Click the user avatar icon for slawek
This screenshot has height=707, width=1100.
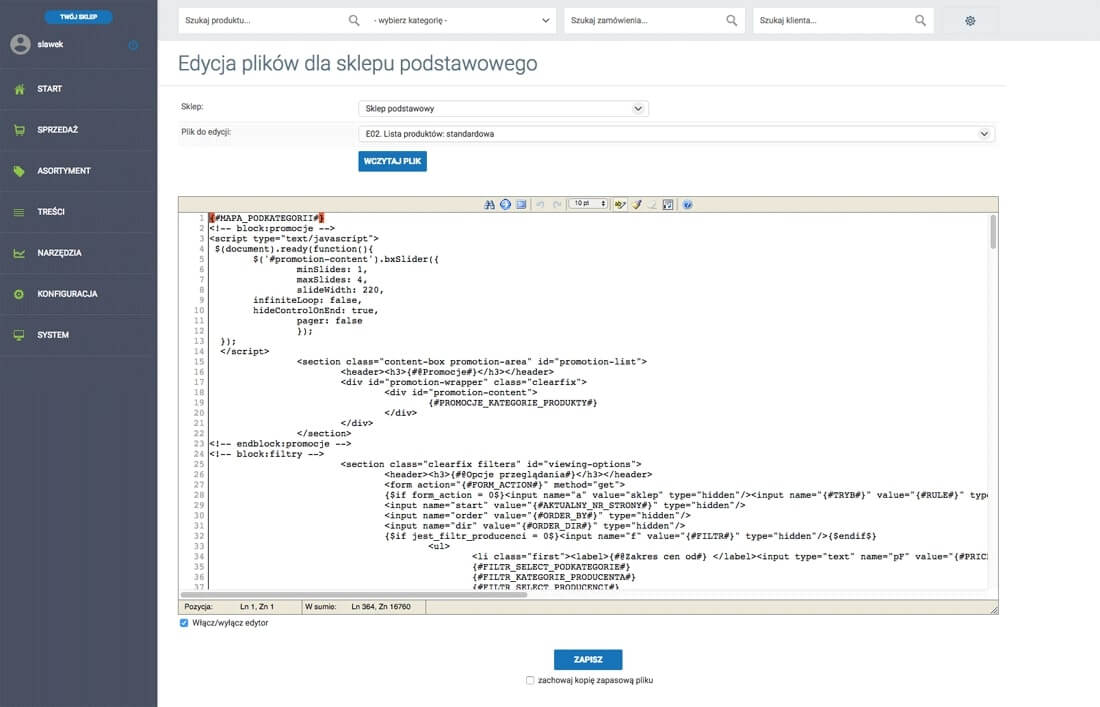[x=20, y=44]
